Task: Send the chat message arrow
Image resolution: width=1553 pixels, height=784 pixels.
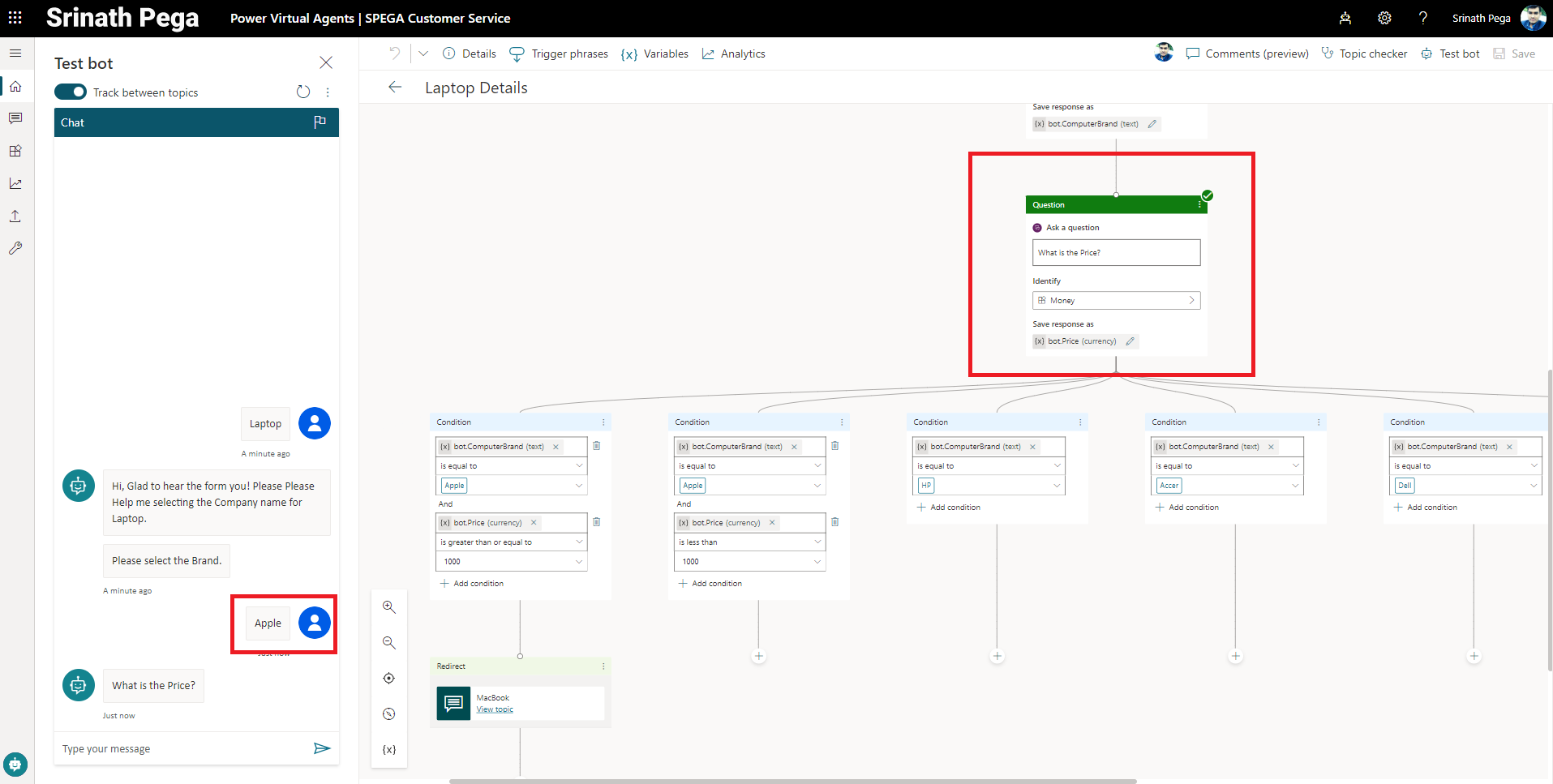Action: pos(322,748)
